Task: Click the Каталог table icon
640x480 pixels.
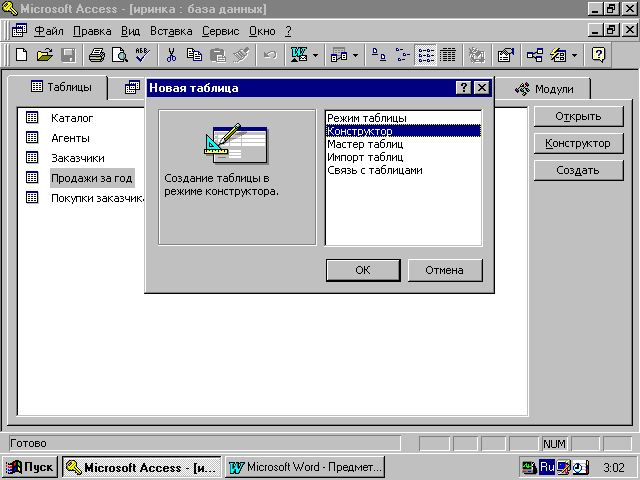Action: 32,118
